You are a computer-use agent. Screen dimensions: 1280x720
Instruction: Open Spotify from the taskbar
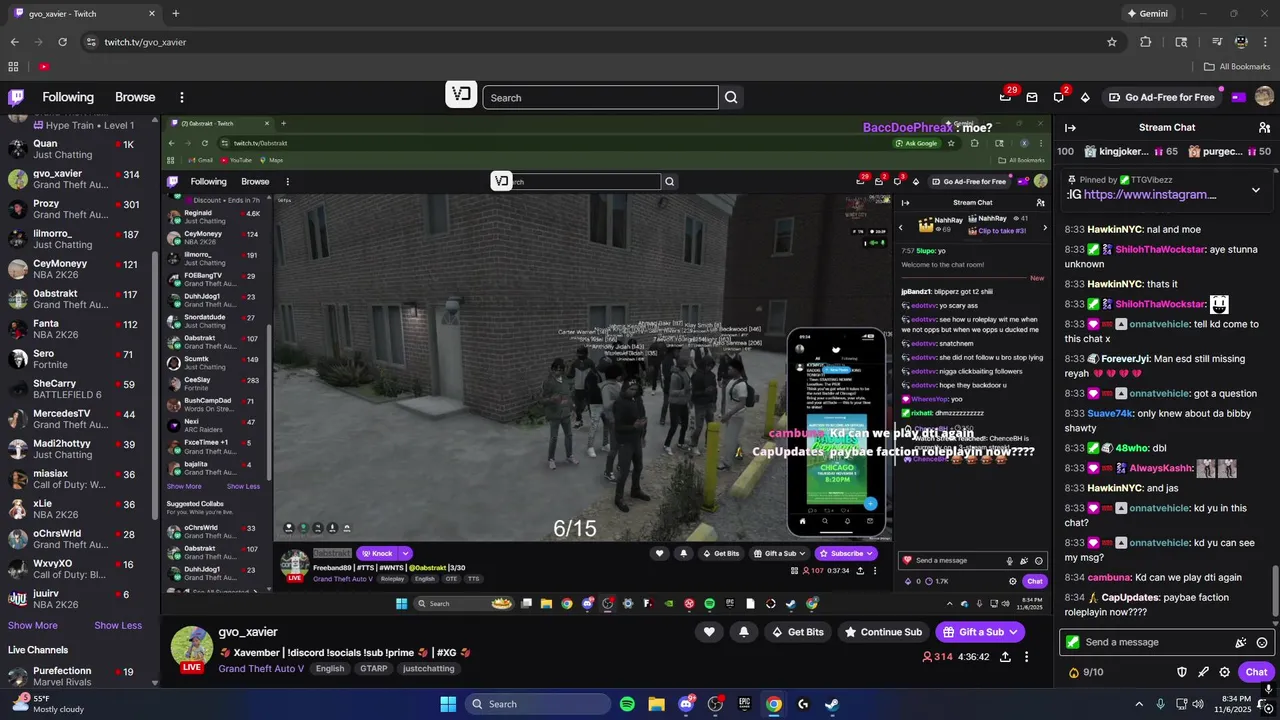pyautogui.click(x=627, y=704)
